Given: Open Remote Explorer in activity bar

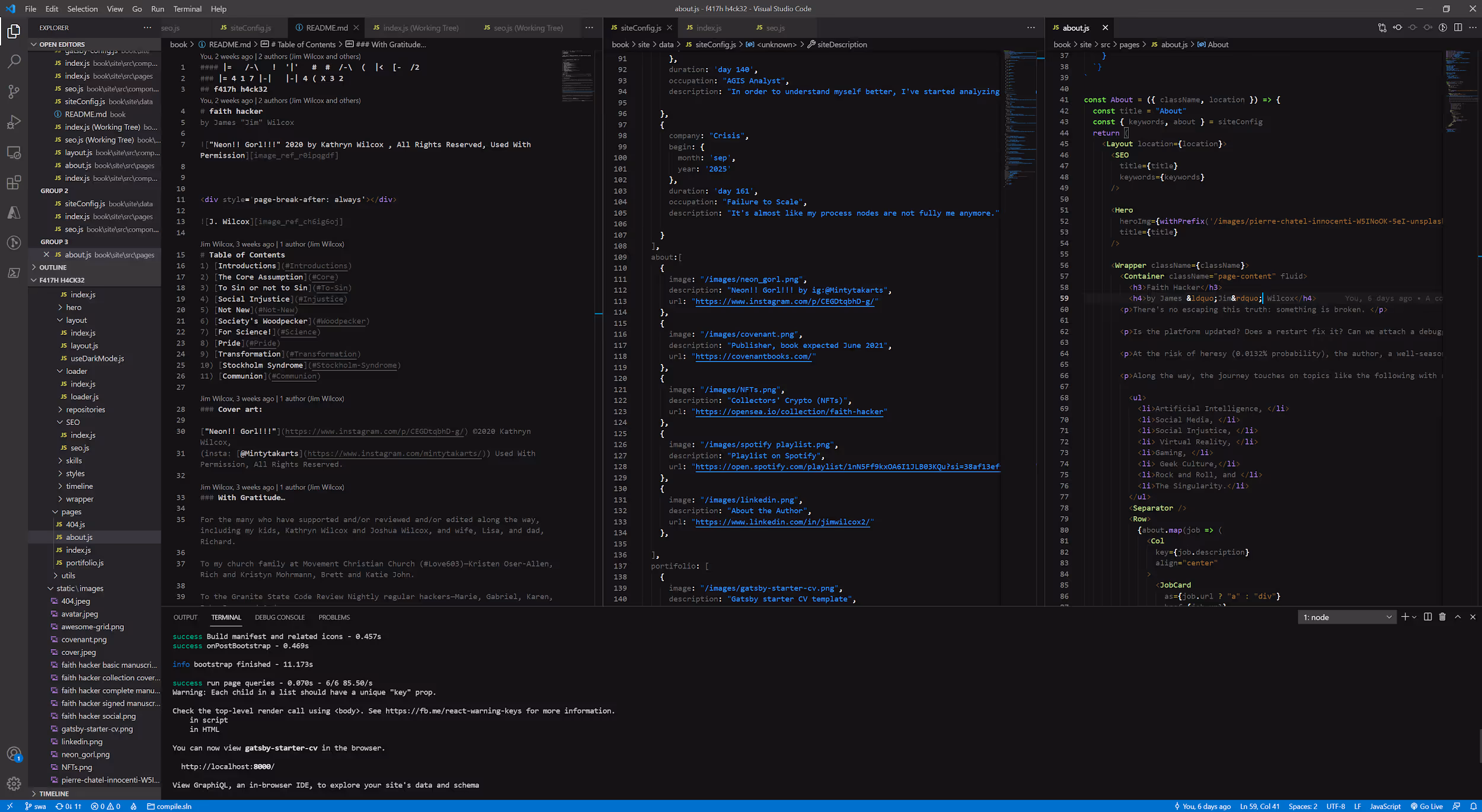Looking at the screenshot, I should pyautogui.click(x=14, y=152).
